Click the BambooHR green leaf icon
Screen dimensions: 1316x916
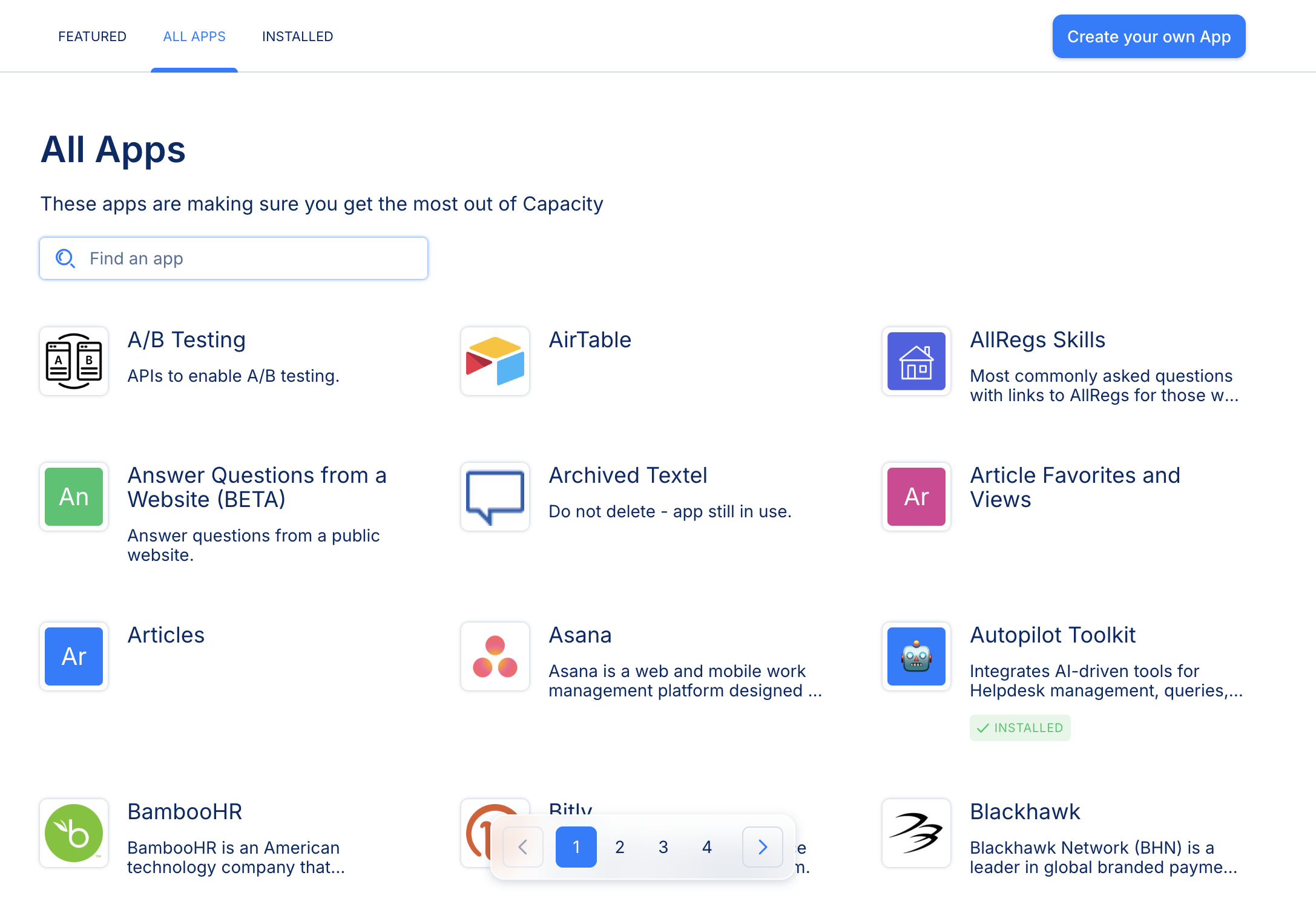coord(74,833)
